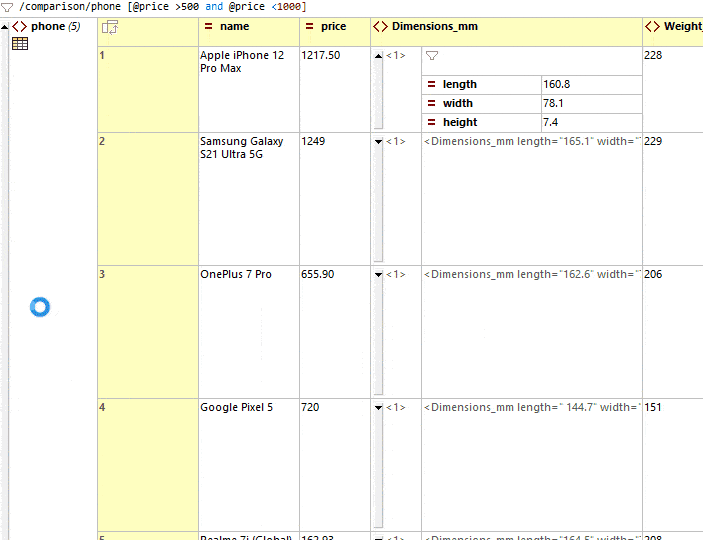Expand Dimensions_mm for OnePlus 7 Pro row

[378, 275]
